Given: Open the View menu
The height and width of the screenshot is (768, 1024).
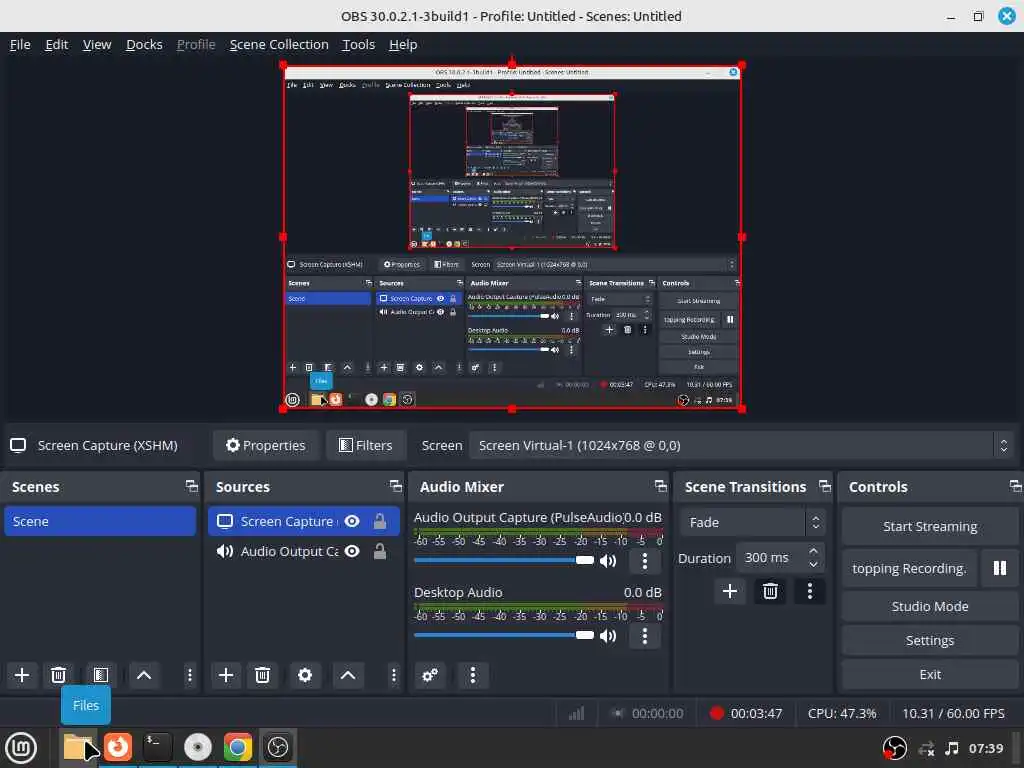Looking at the screenshot, I should [97, 44].
